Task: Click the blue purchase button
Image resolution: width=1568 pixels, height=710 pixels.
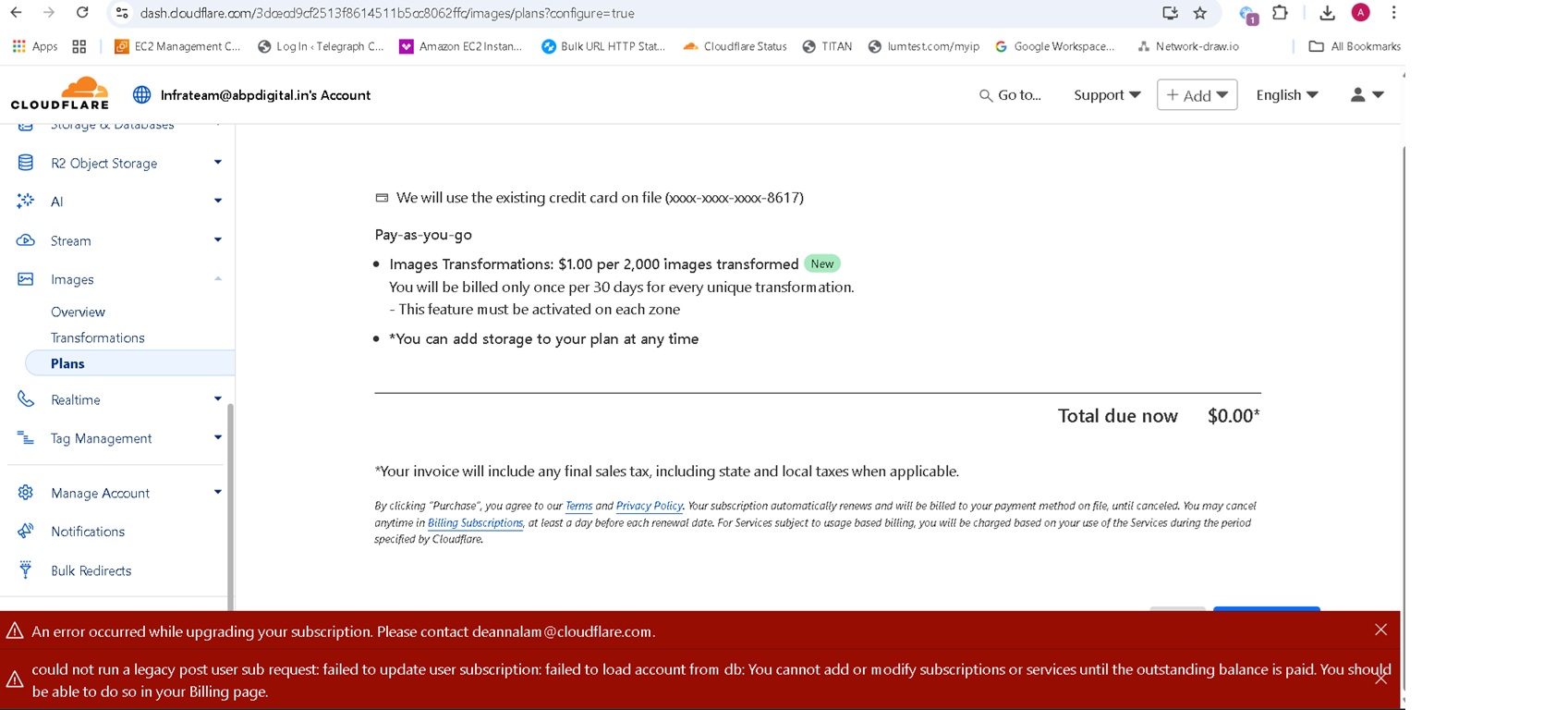Action: point(1266,607)
